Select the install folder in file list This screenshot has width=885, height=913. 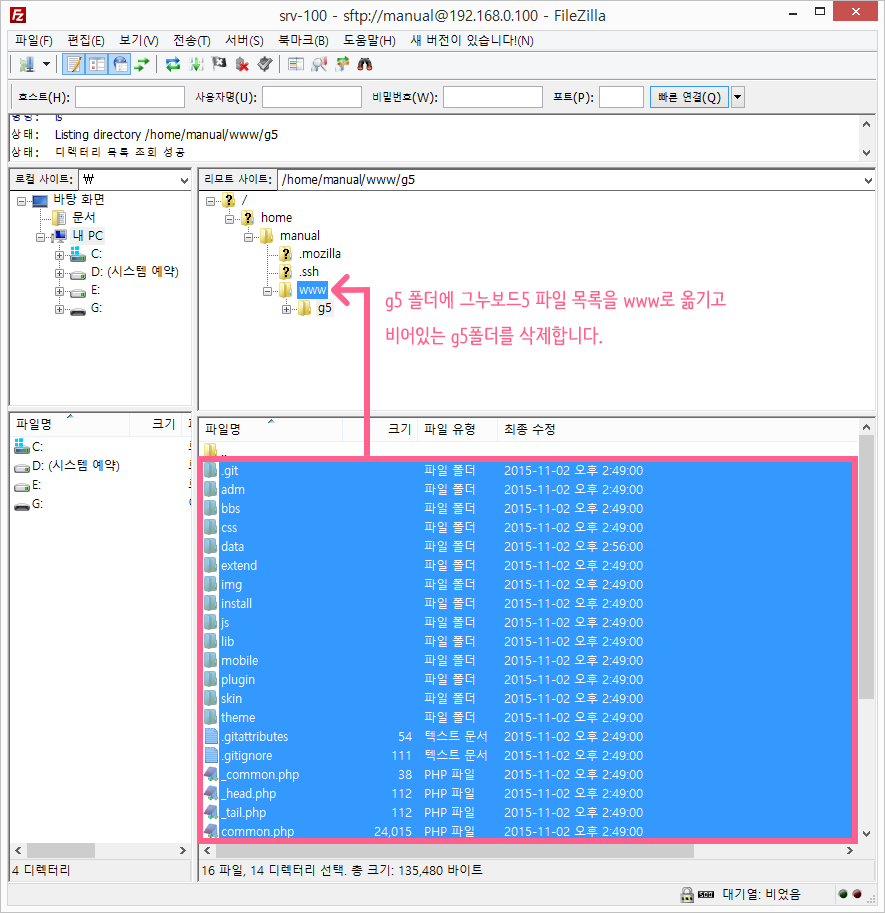pos(529,603)
